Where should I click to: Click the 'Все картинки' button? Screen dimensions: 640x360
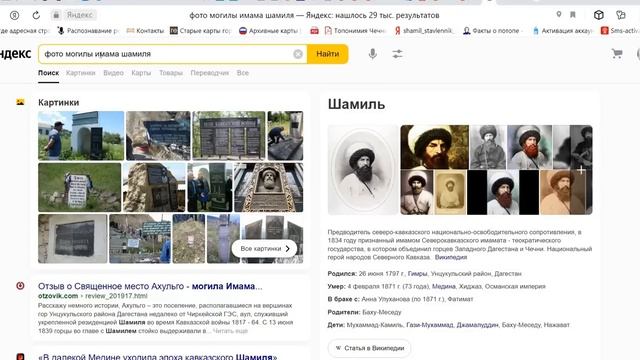pos(264,248)
